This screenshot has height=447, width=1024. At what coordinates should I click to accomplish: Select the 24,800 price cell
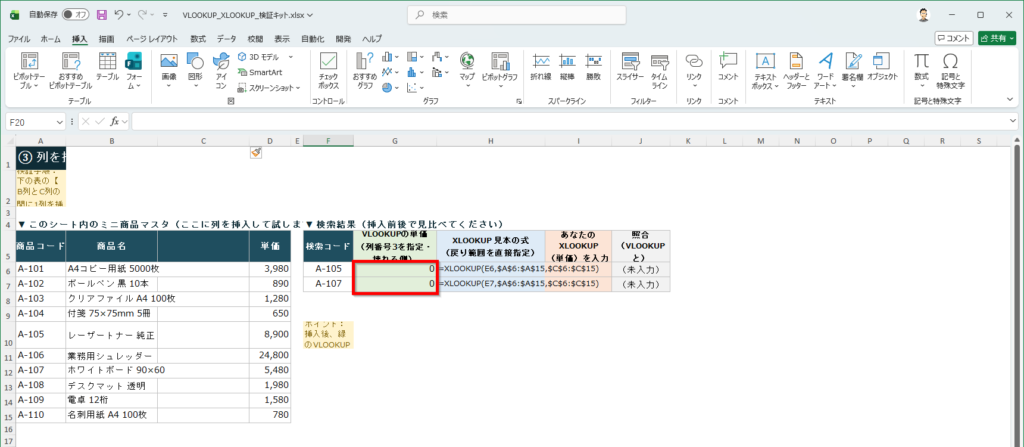coord(270,356)
